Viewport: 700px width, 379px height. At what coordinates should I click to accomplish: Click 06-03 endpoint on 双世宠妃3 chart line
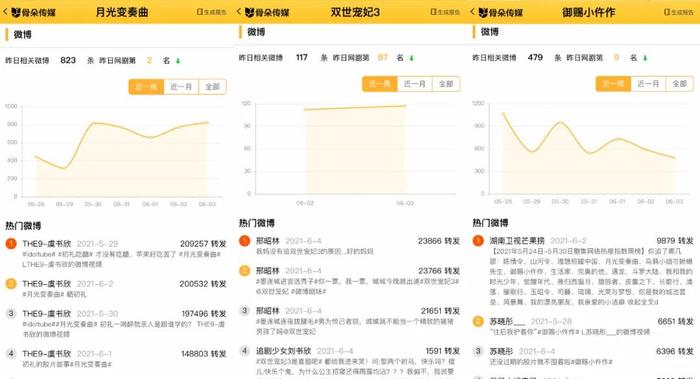pos(405,106)
